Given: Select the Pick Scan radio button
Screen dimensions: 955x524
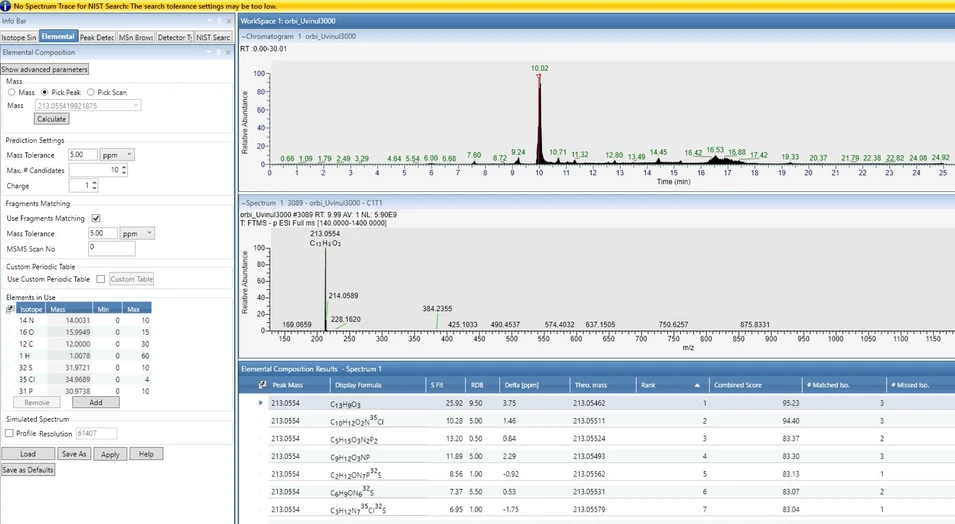Looking at the screenshot, I should pyautogui.click(x=91, y=92).
